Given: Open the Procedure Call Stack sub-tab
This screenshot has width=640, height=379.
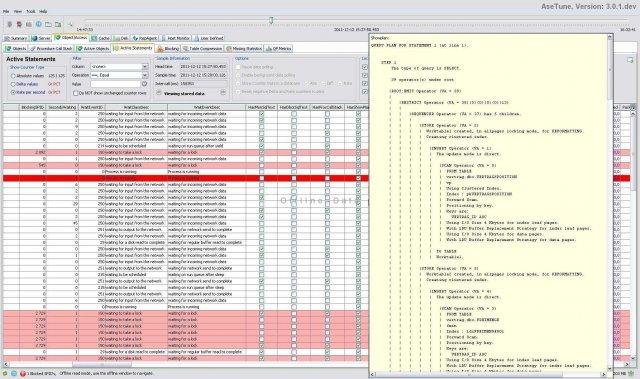Looking at the screenshot, I should (51, 49).
